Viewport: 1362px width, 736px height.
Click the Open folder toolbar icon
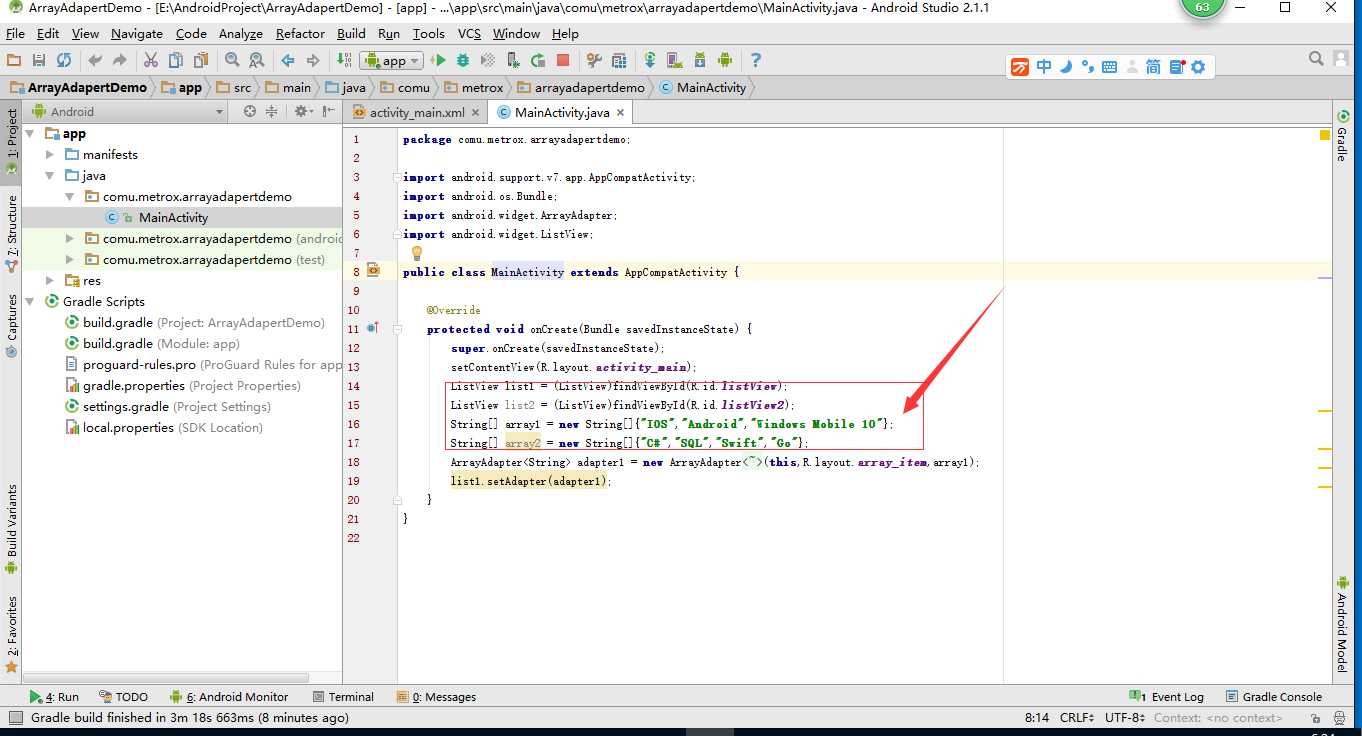tap(14, 60)
